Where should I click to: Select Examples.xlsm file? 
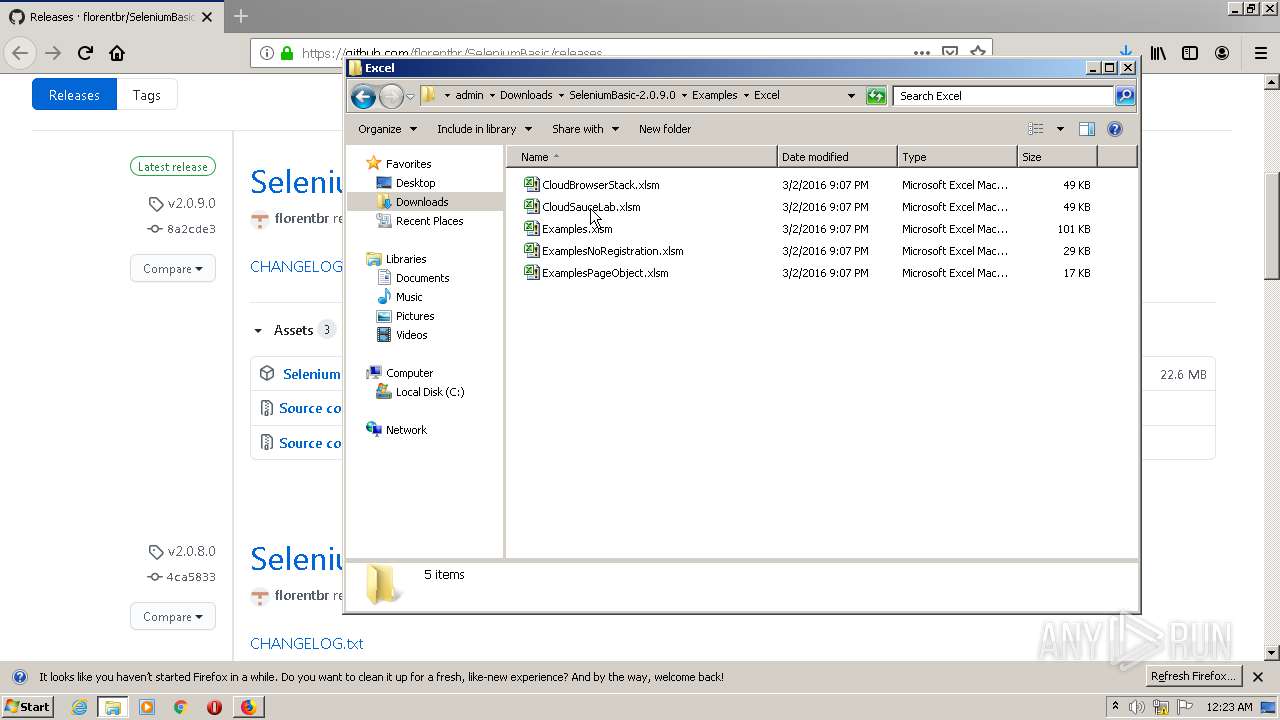click(577, 229)
